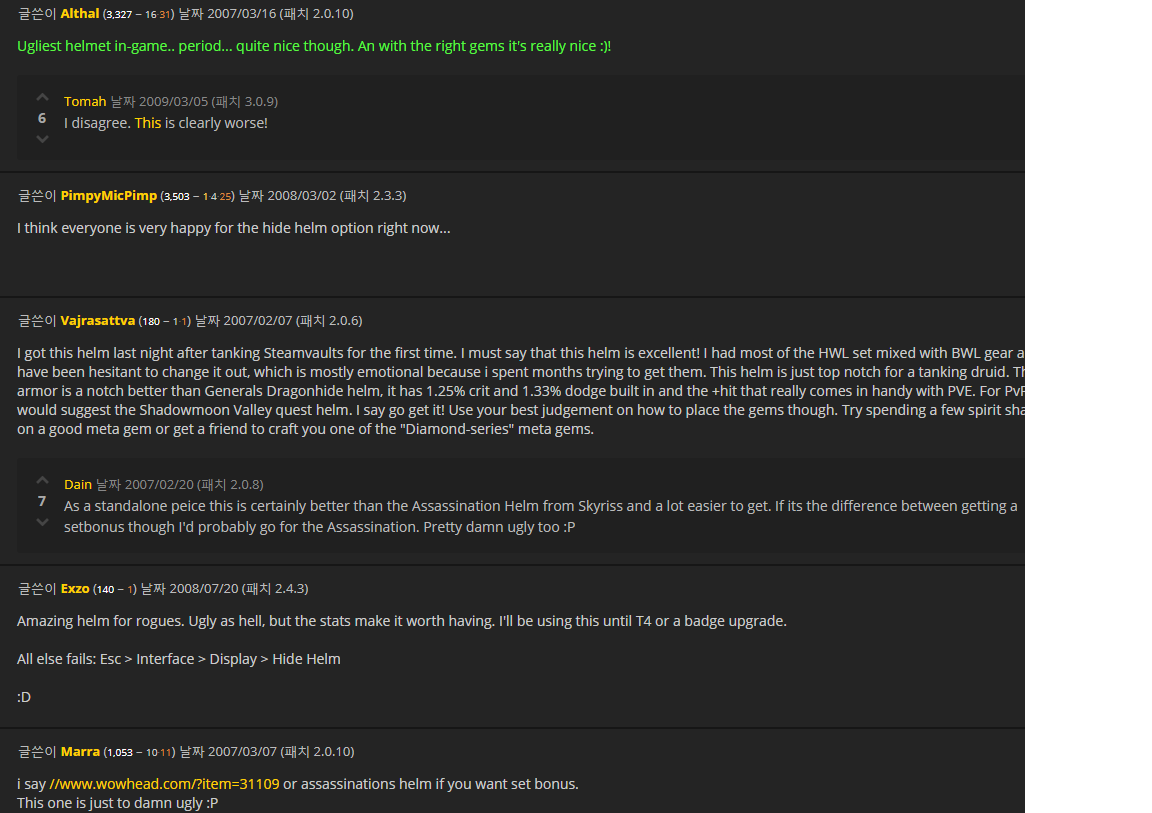Screen dimensions: 1152x813
Task: Upvote Dain's reply comment
Action: [42, 481]
